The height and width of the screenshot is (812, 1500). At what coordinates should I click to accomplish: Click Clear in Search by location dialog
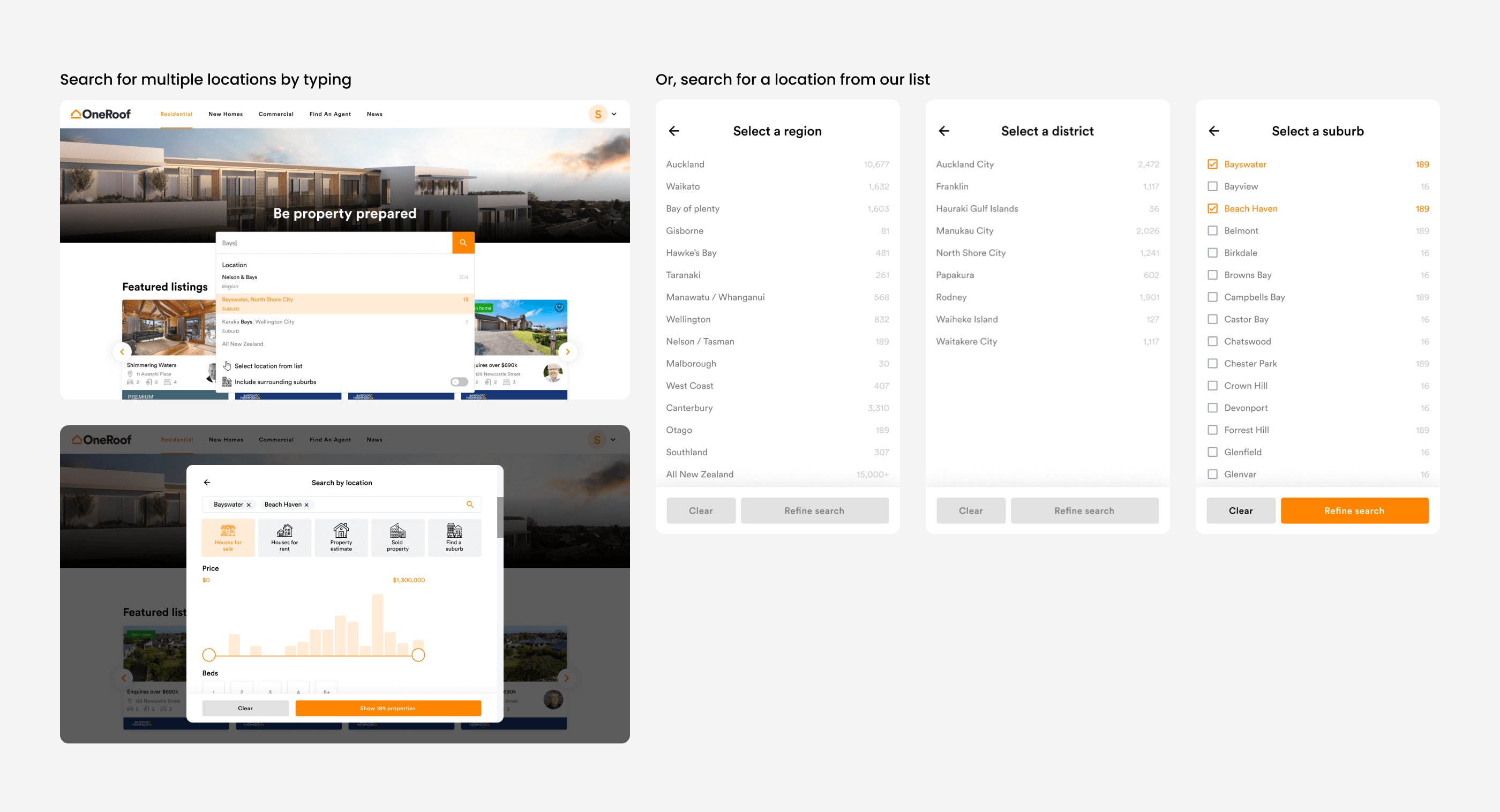point(245,709)
